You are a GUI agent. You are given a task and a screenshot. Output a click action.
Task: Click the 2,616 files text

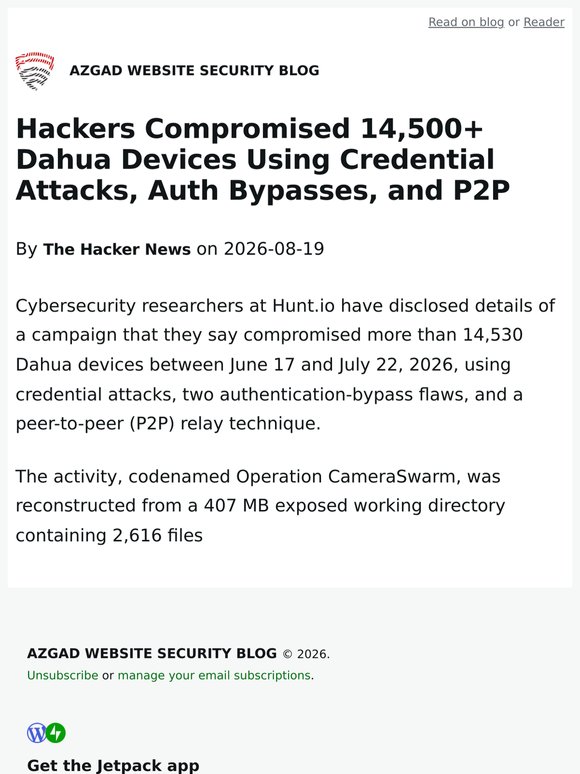[x=157, y=535]
